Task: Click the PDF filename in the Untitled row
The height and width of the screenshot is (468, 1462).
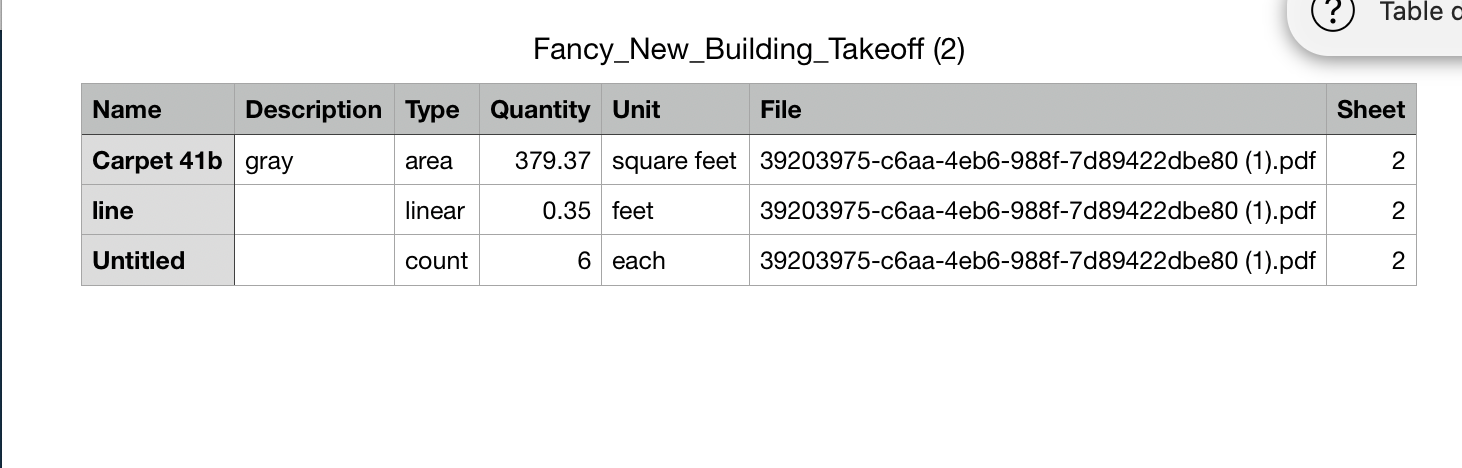Action: tap(1037, 260)
